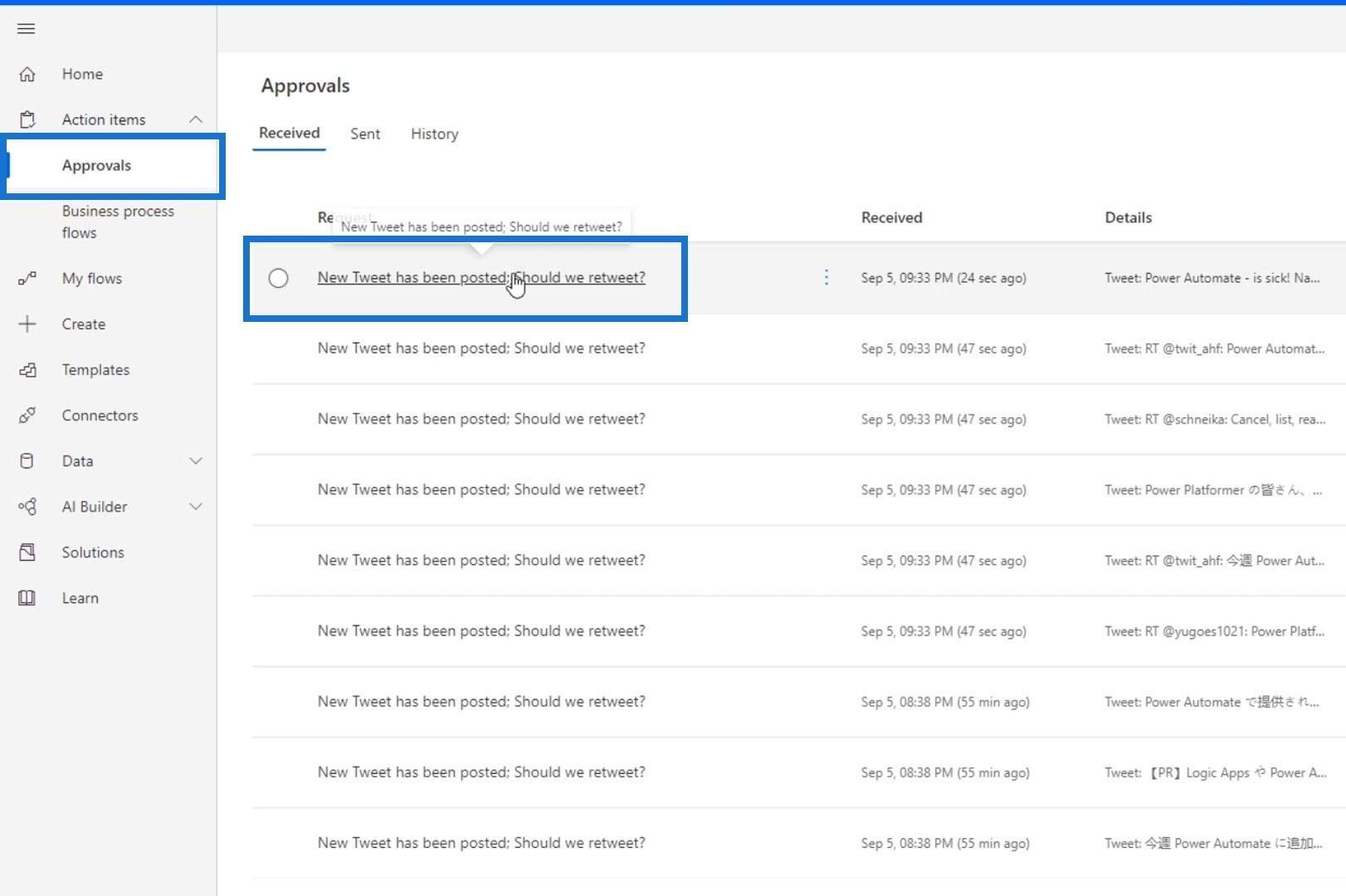Open the approval request received 24 sec ago
Screen dimensions: 1346x896
pyautogui.click(x=481, y=278)
